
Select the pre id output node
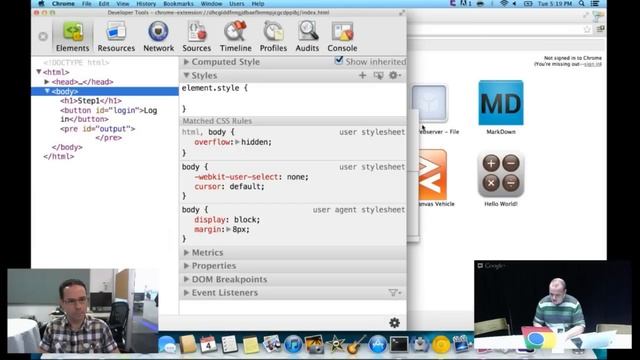point(98,133)
